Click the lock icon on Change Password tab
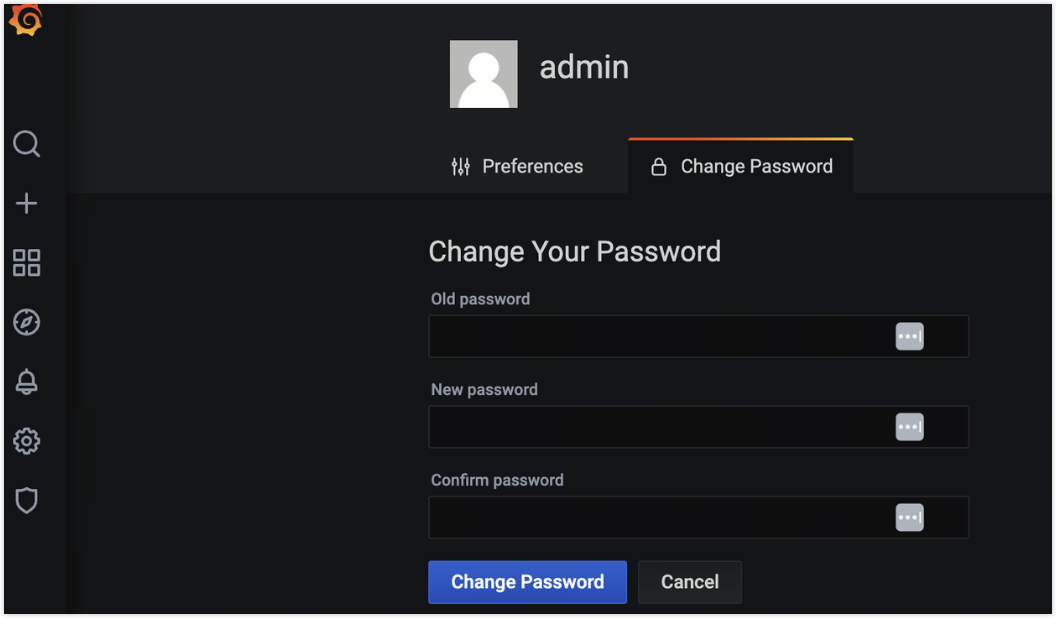The width and height of the screenshot is (1056, 618). (x=658, y=166)
